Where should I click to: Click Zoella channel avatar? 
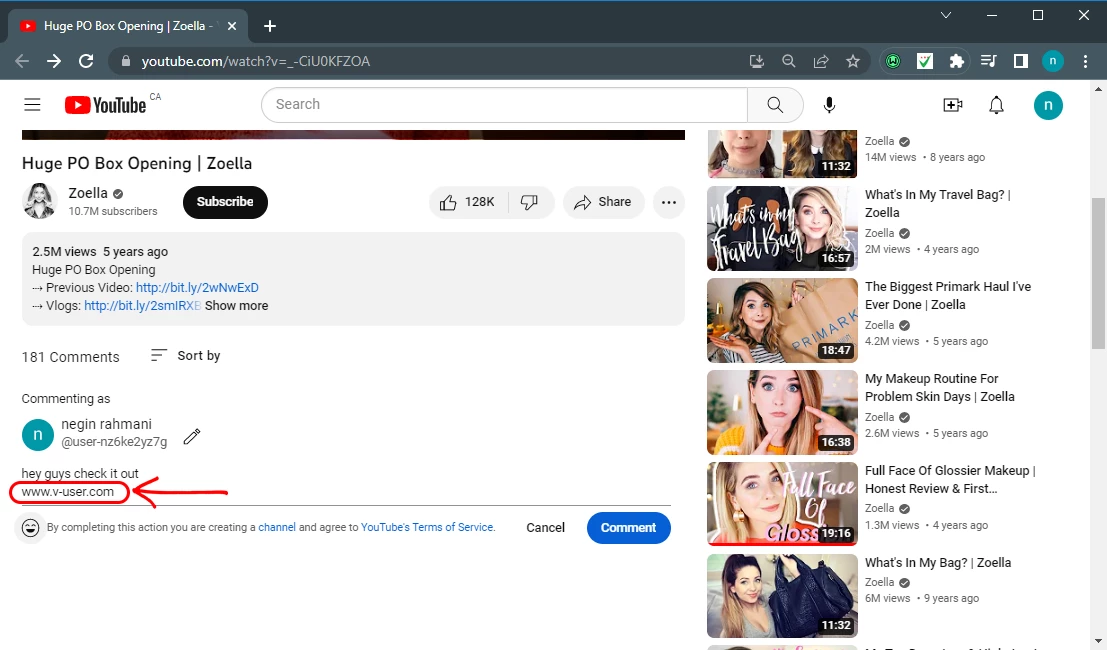(40, 201)
